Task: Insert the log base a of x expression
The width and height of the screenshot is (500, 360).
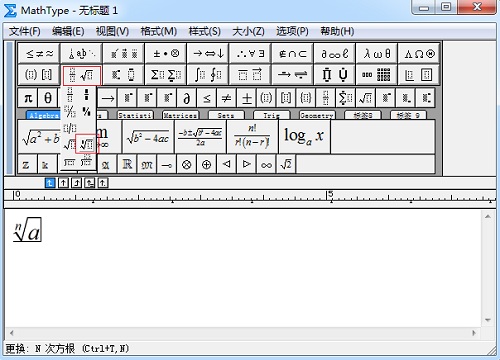Action: pyautogui.click(x=305, y=137)
